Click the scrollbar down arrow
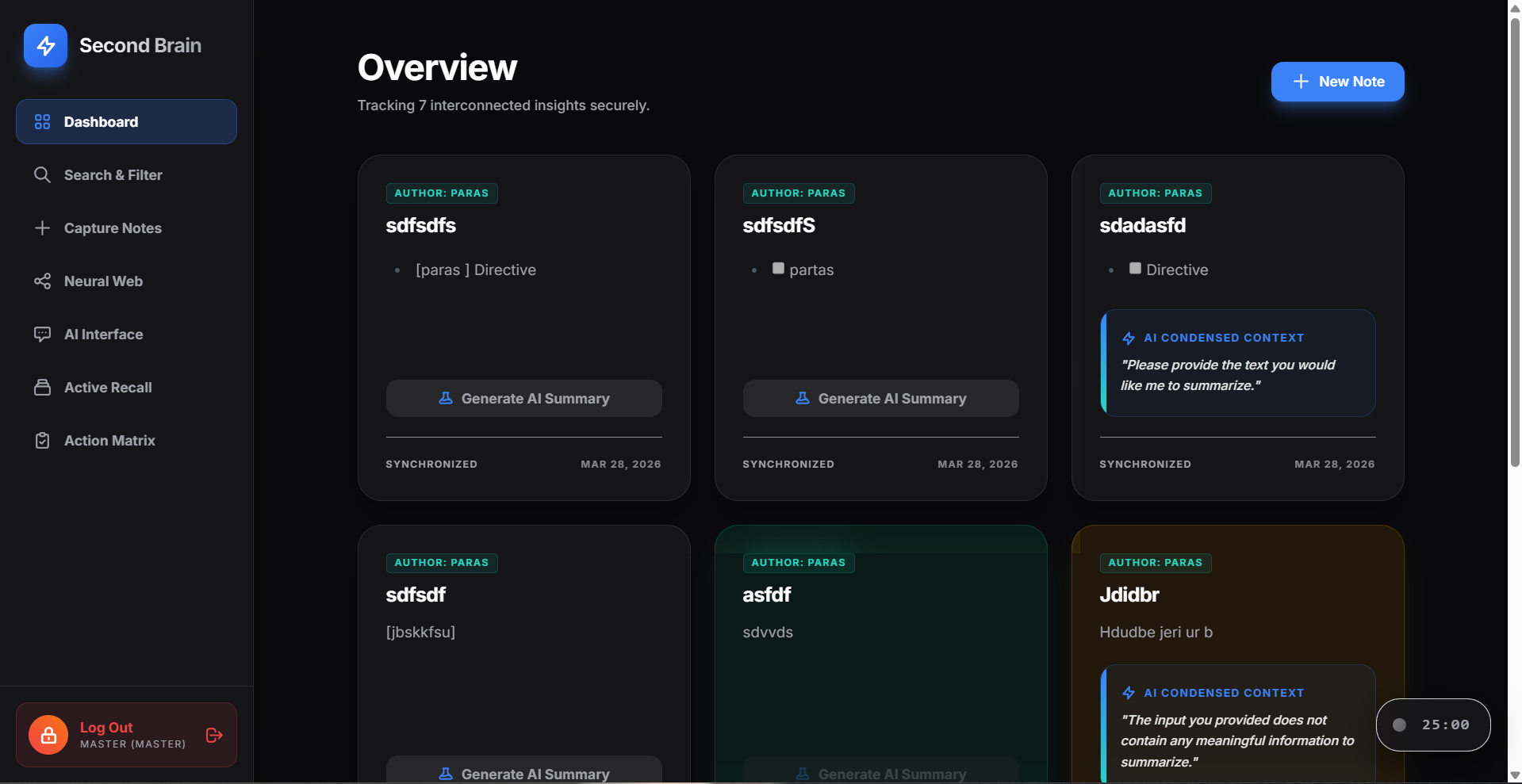Screen dimensions: 1522x784 click(x=1514, y=775)
